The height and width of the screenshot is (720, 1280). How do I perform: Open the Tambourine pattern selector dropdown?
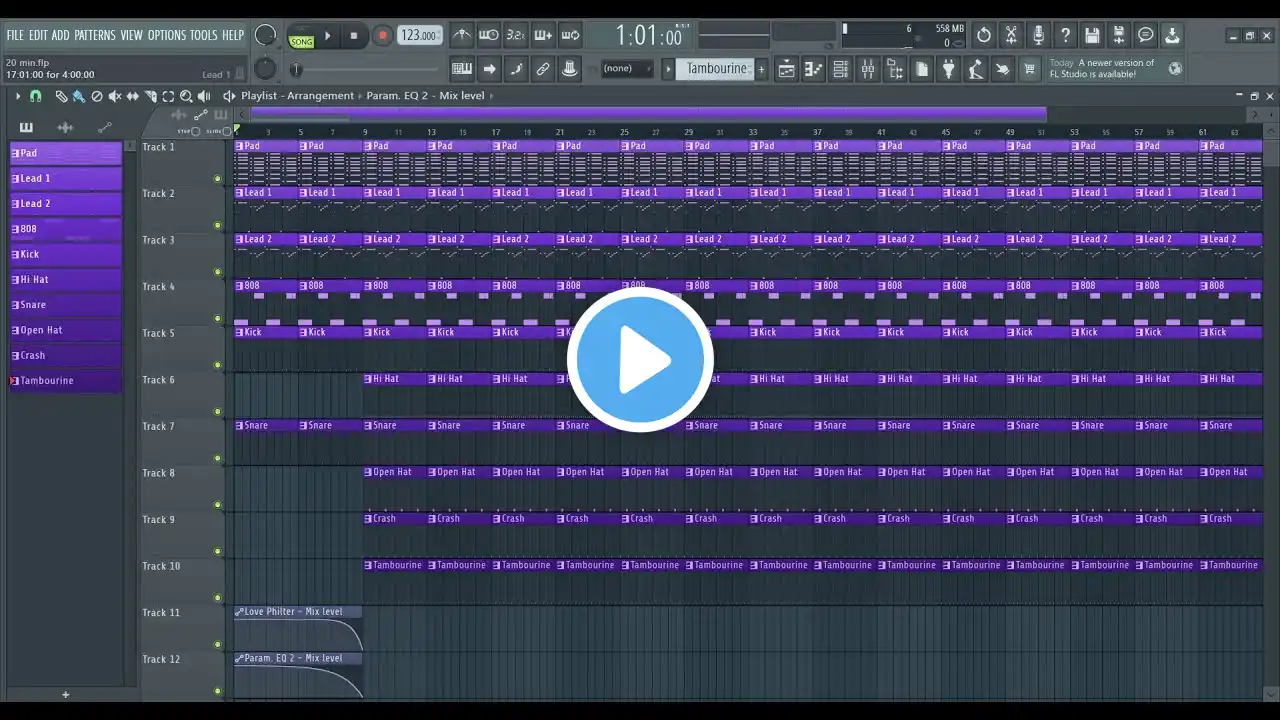(716, 69)
